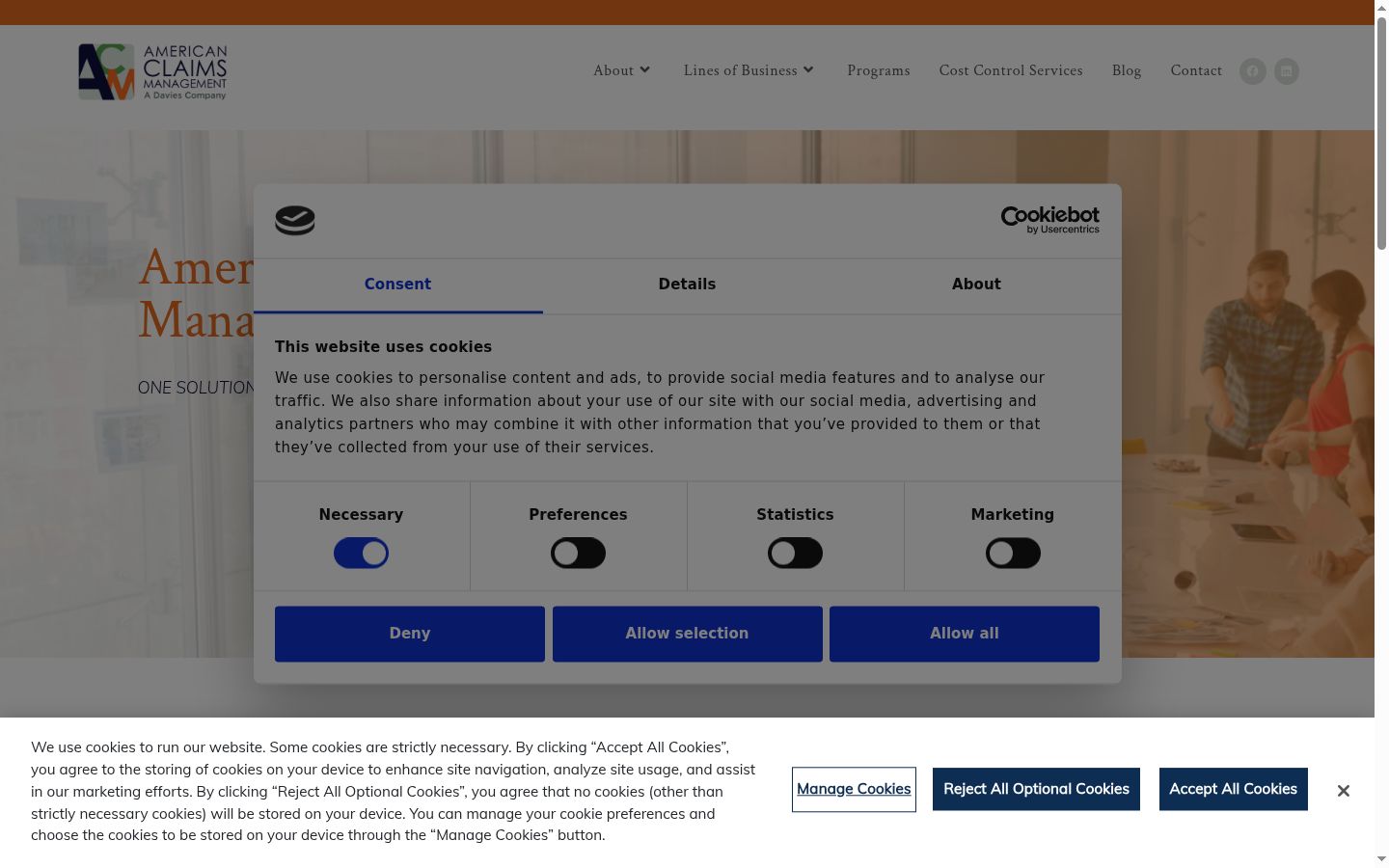Open the Contact page

[x=1196, y=70]
